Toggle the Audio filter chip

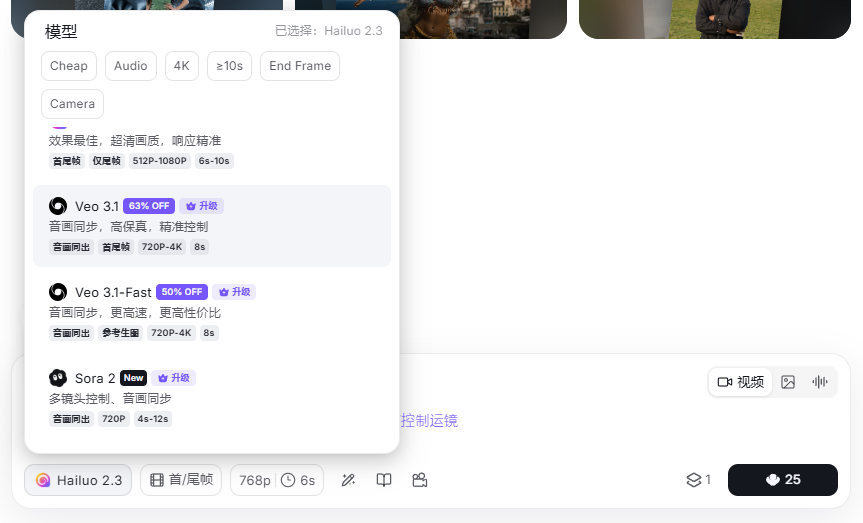click(130, 66)
